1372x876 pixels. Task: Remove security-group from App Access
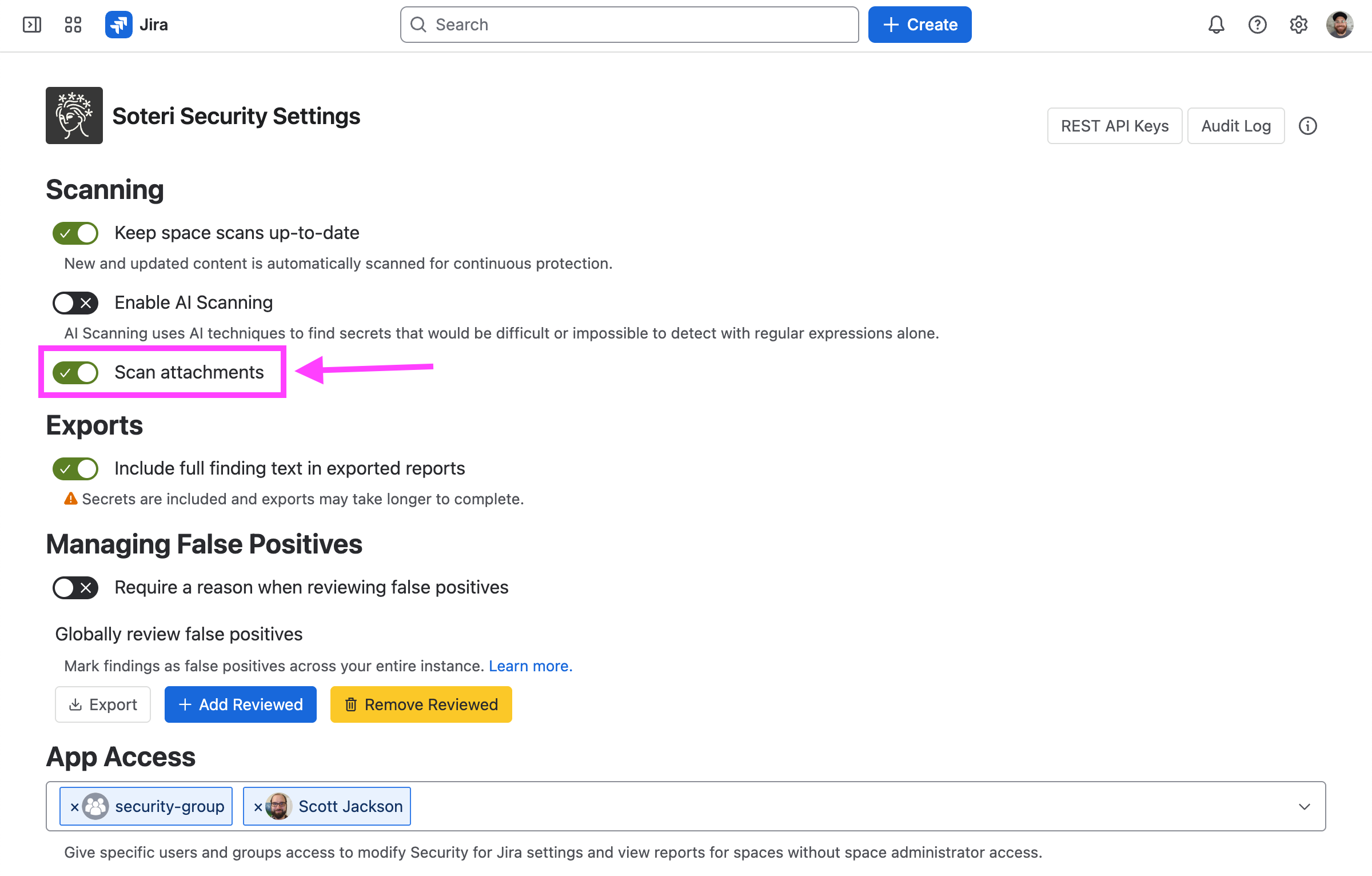click(74, 807)
